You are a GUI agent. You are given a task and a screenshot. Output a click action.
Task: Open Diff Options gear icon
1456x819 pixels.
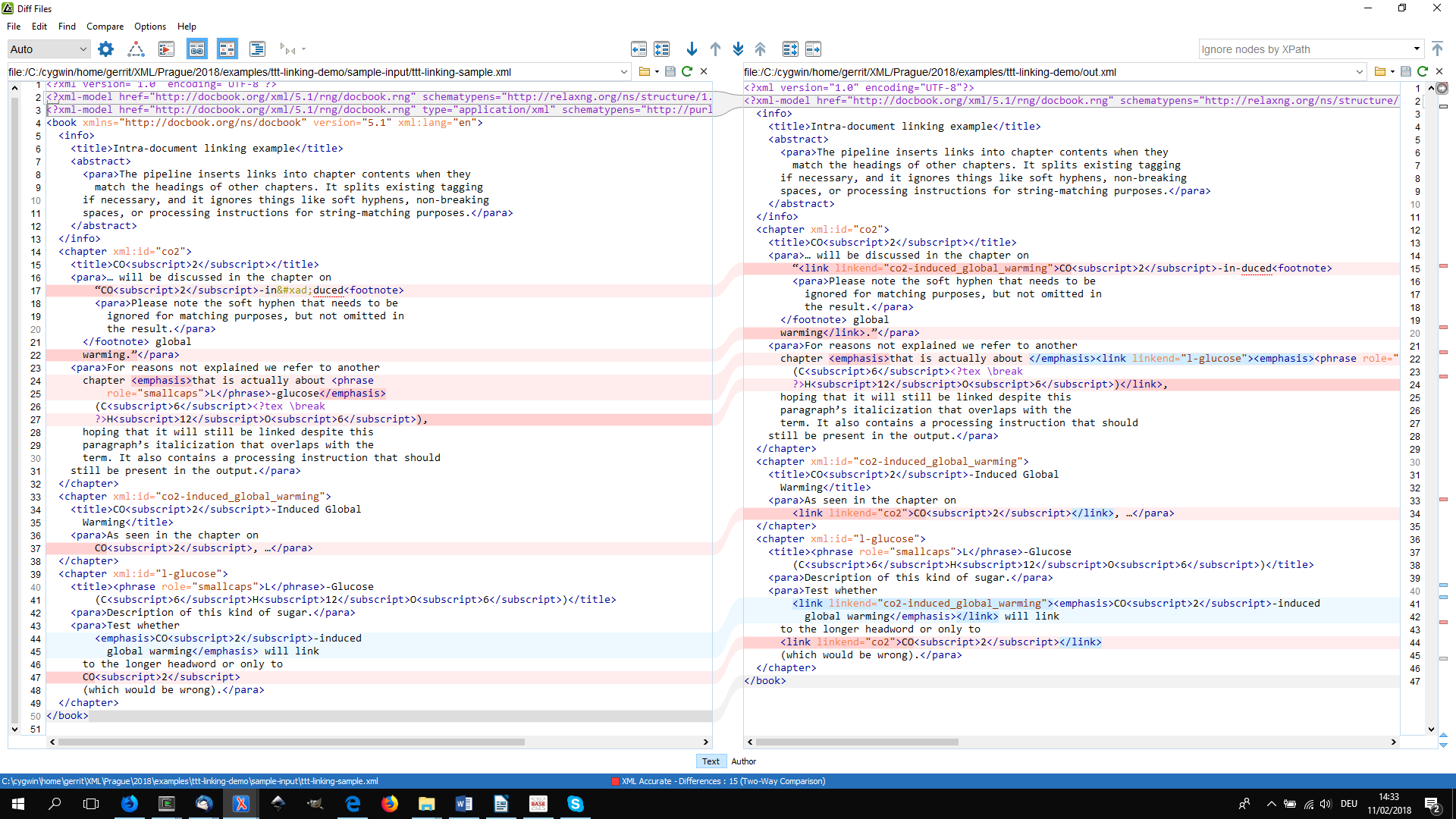(x=106, y=49)
